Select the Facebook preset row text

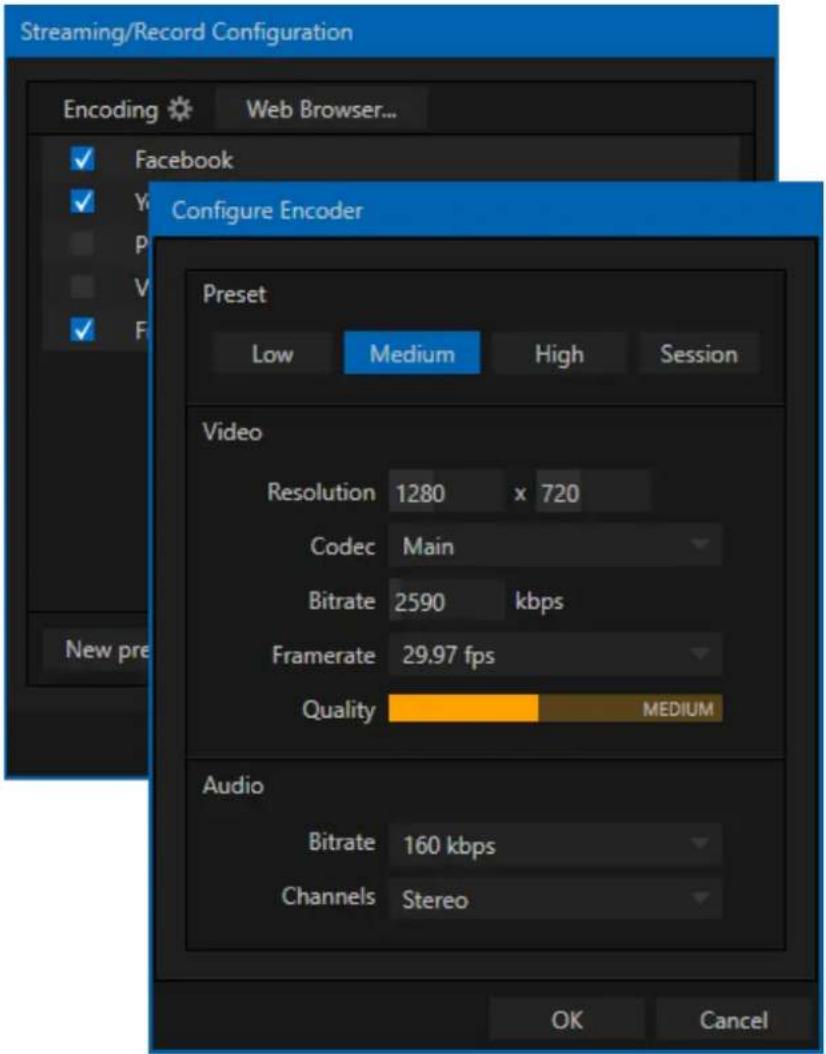(x=184, y=160)
